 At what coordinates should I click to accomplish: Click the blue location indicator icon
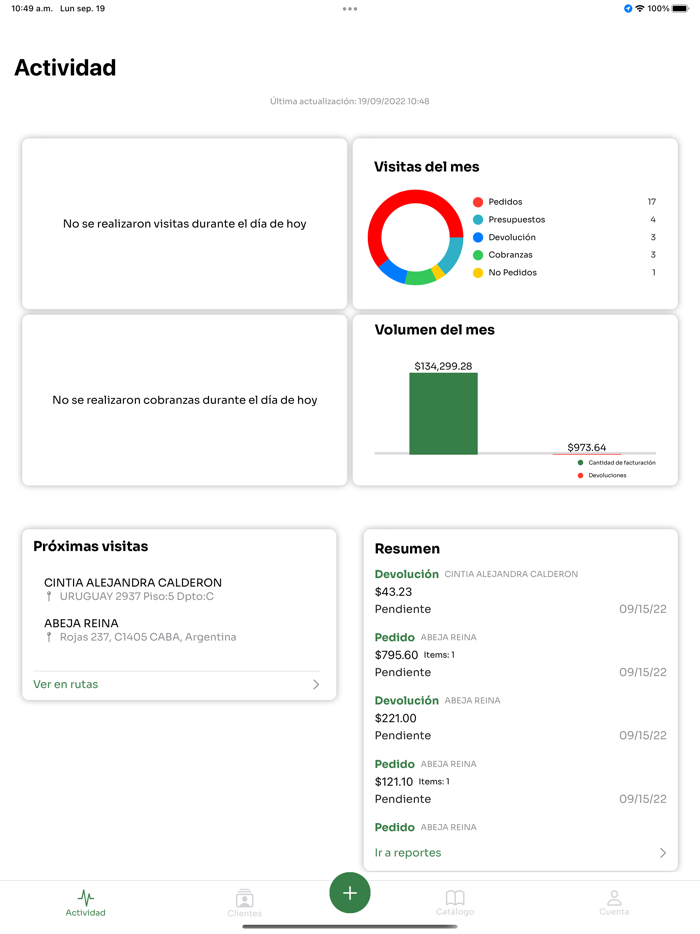(628, 8)
